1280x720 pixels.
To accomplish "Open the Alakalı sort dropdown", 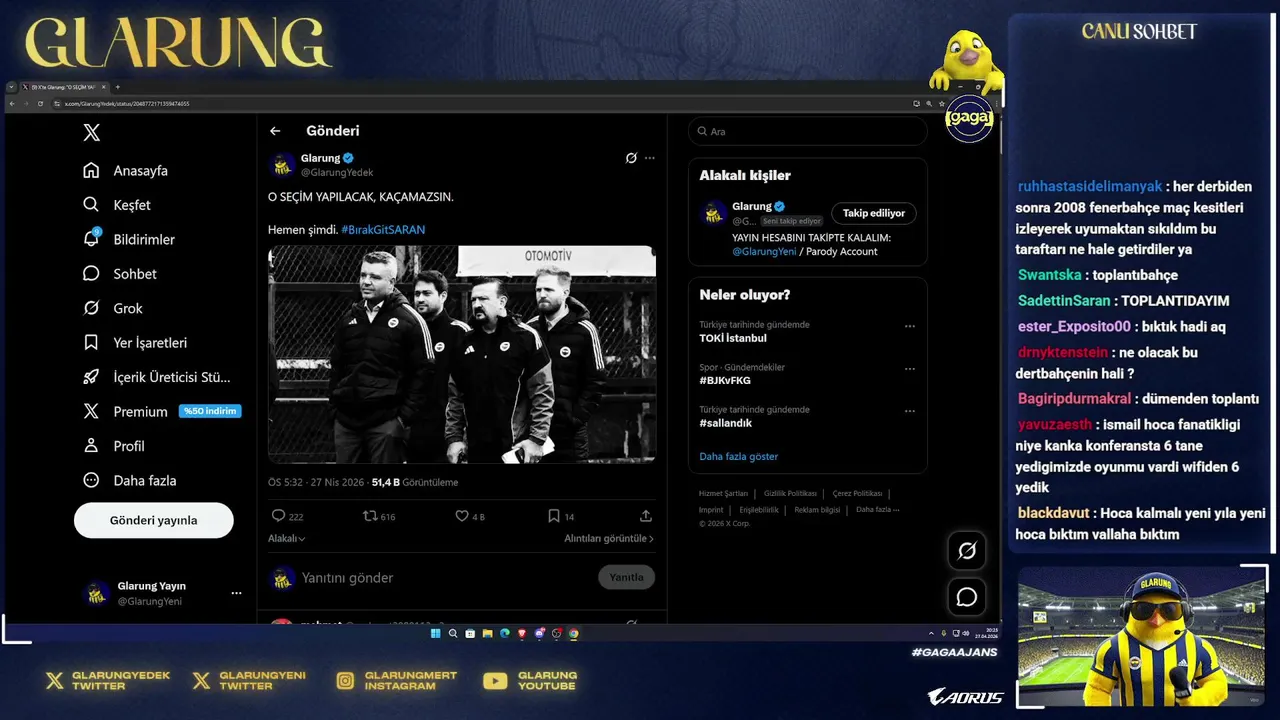I will 287,538.
